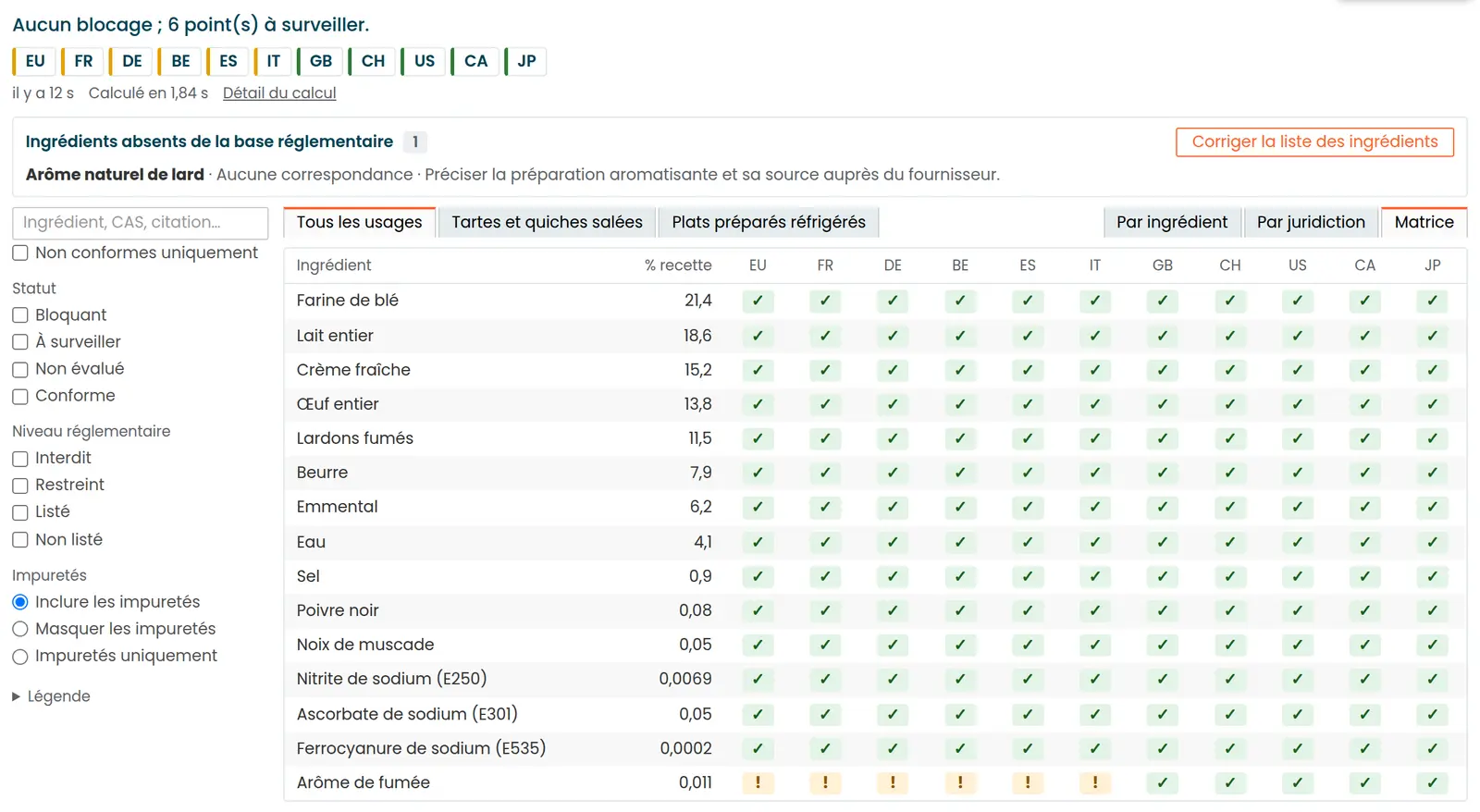Switch view to Par juridiction

[1311, 222]
